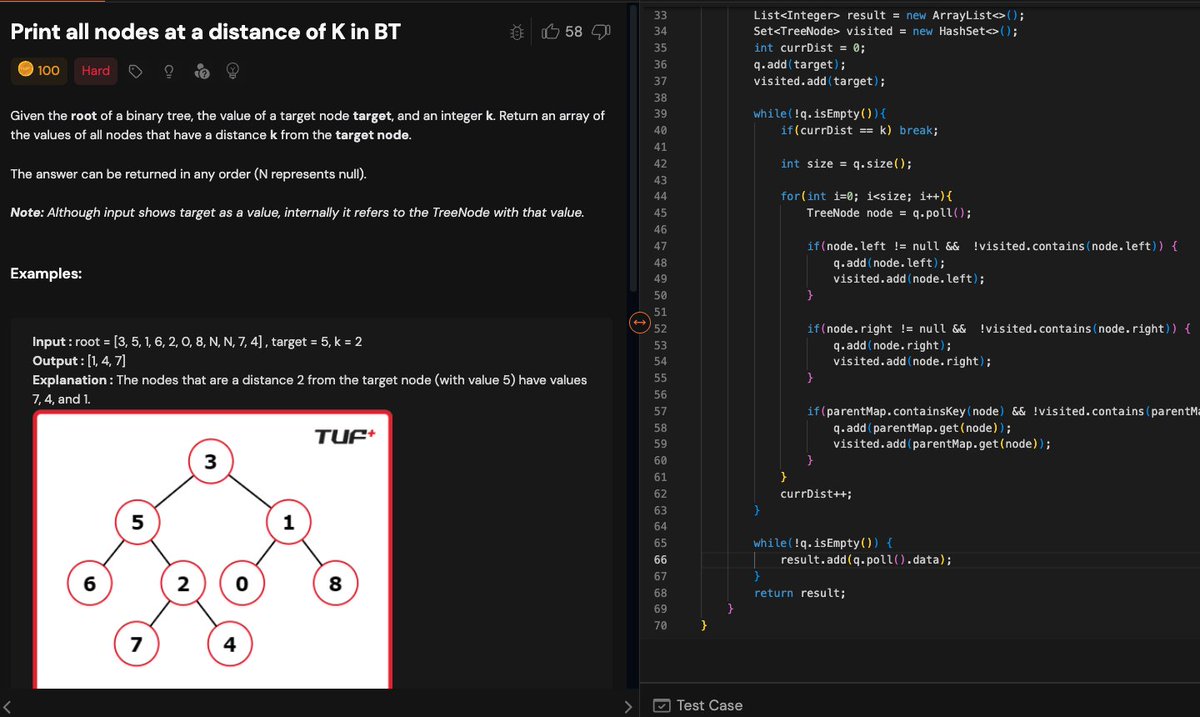Click 'TreeNode node = q.poll();' line
The image size is (1200, 717).
click(889, 213)
